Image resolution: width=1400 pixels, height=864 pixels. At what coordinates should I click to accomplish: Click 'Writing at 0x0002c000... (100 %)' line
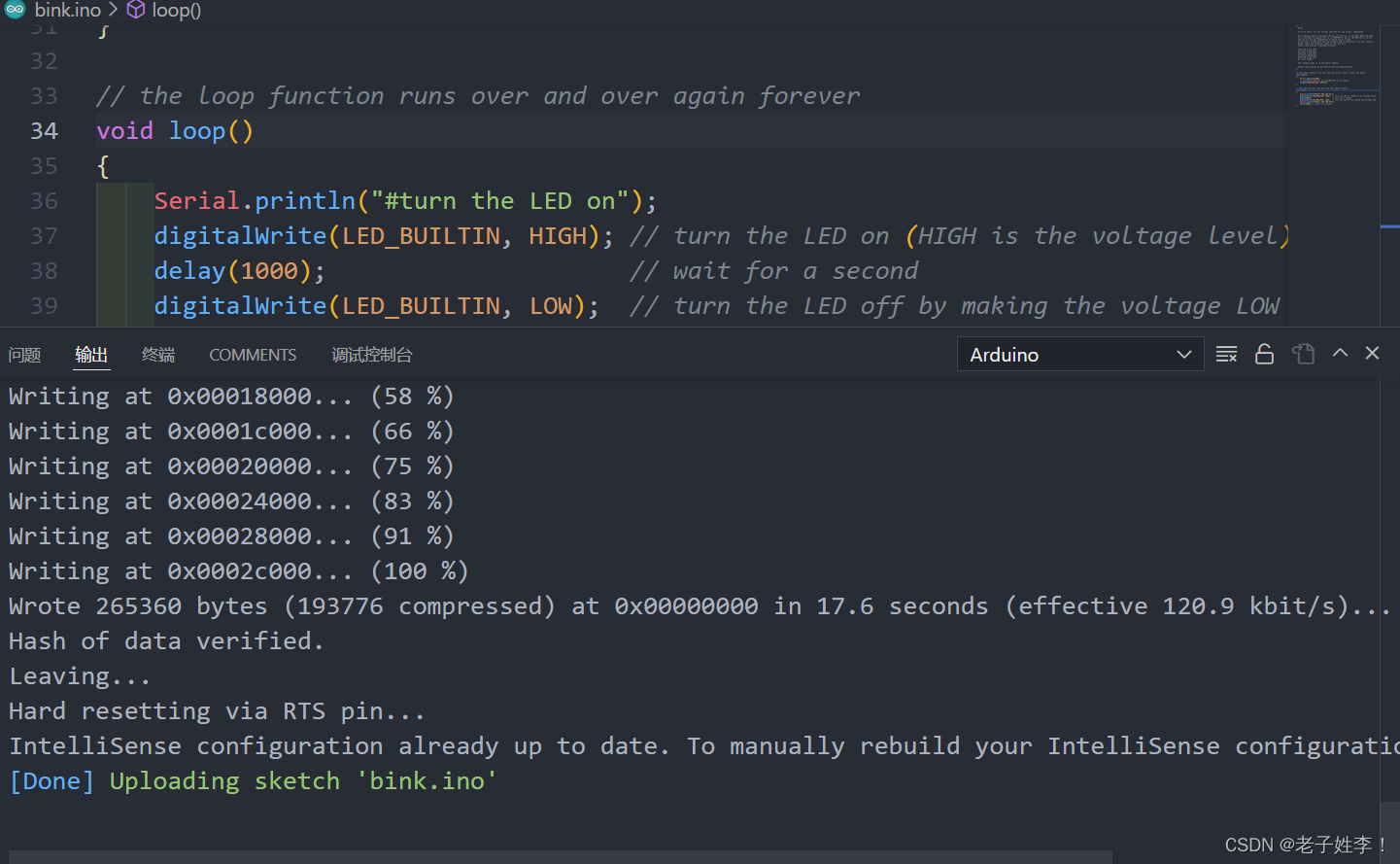click(x=239, y=570)
